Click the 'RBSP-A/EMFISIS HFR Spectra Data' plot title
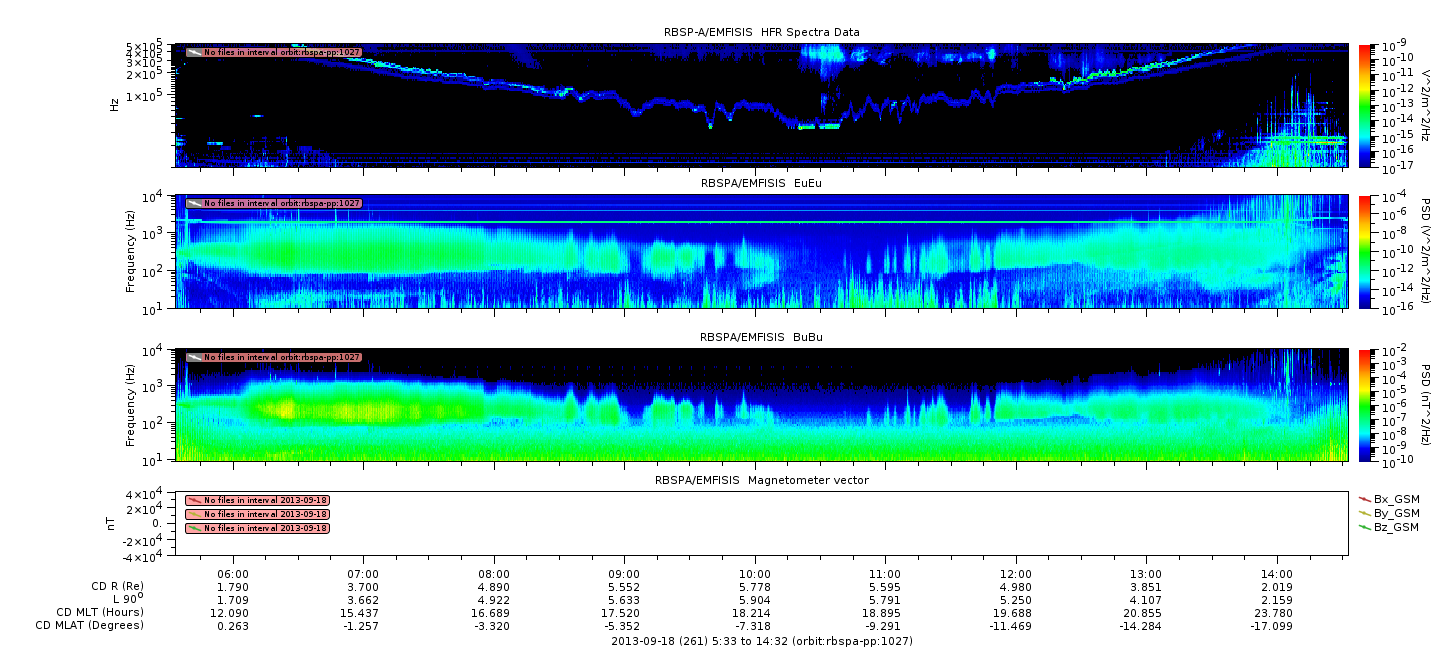This screenshot has width=1447, height=658. pyautogui.click(x=761, y=32)
